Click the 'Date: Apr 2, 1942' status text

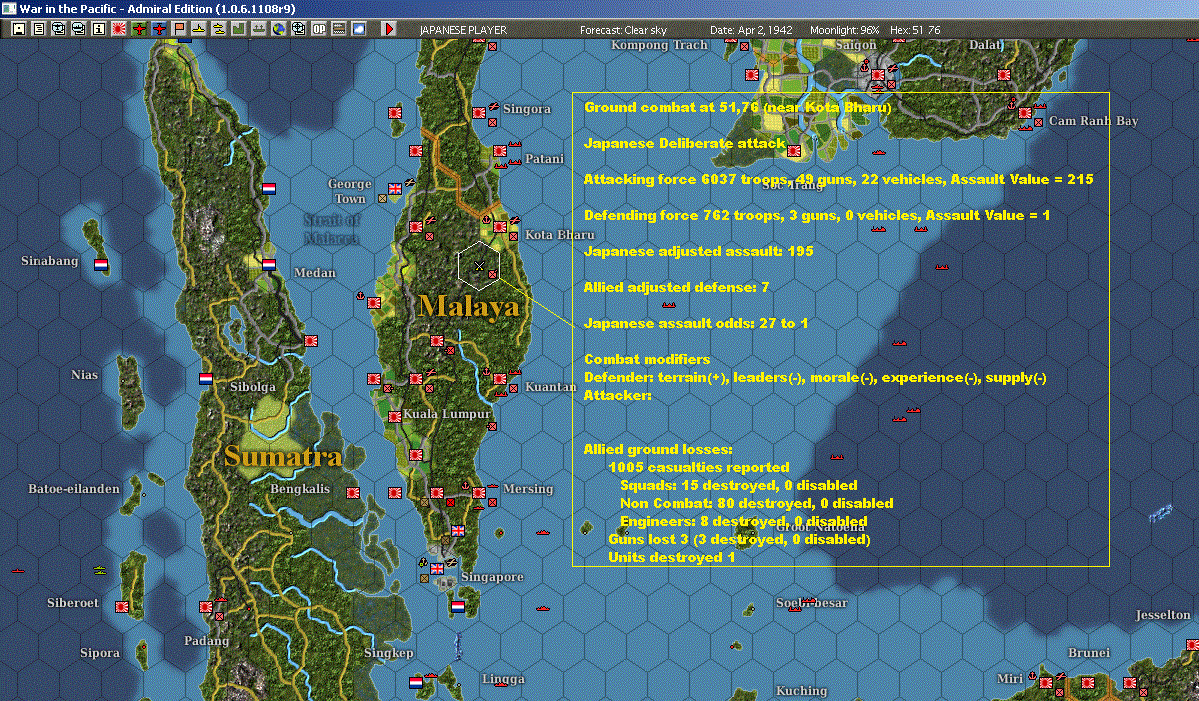(x=751, y=30)
